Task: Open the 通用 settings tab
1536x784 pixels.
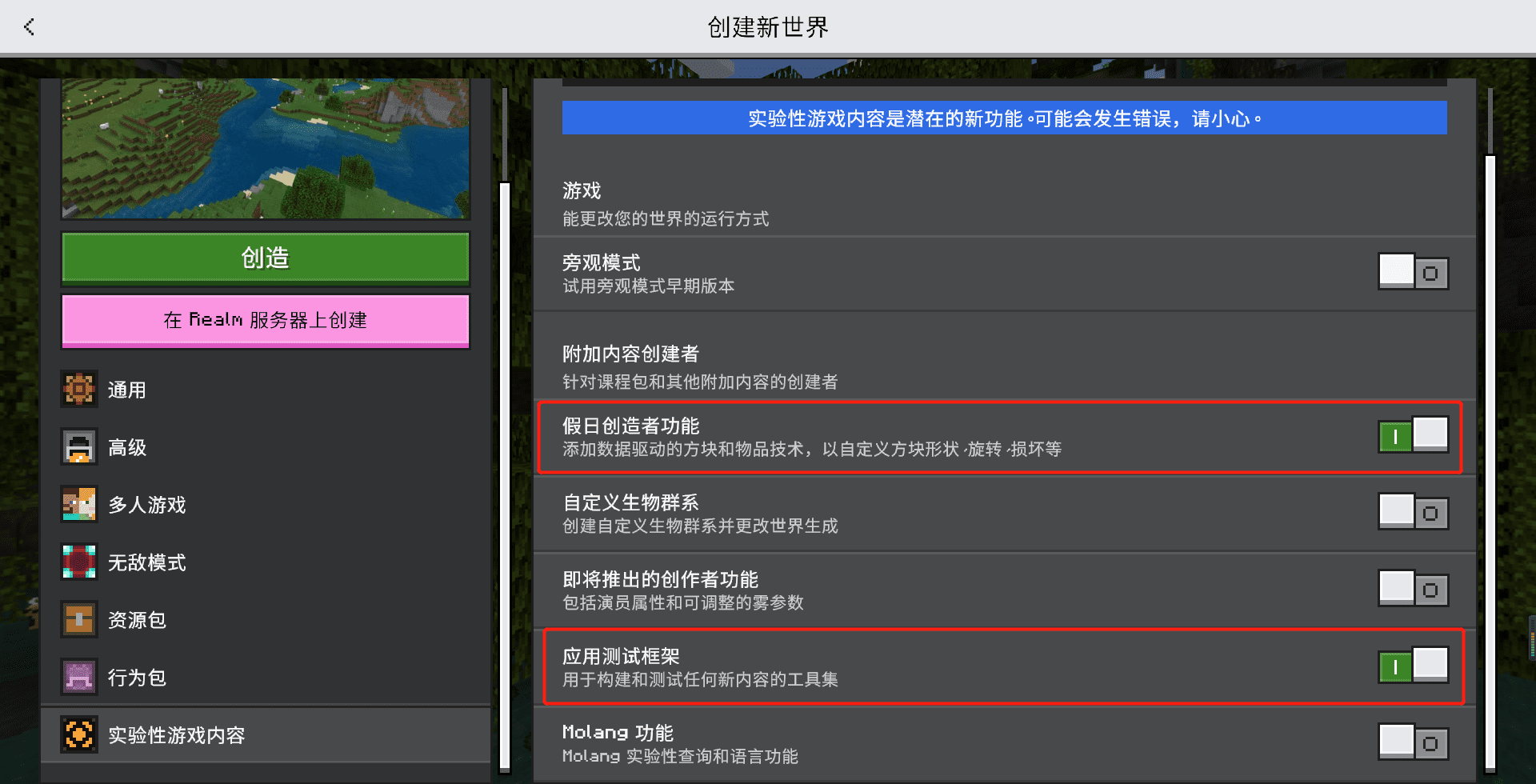Action: [x=266, y=390]
